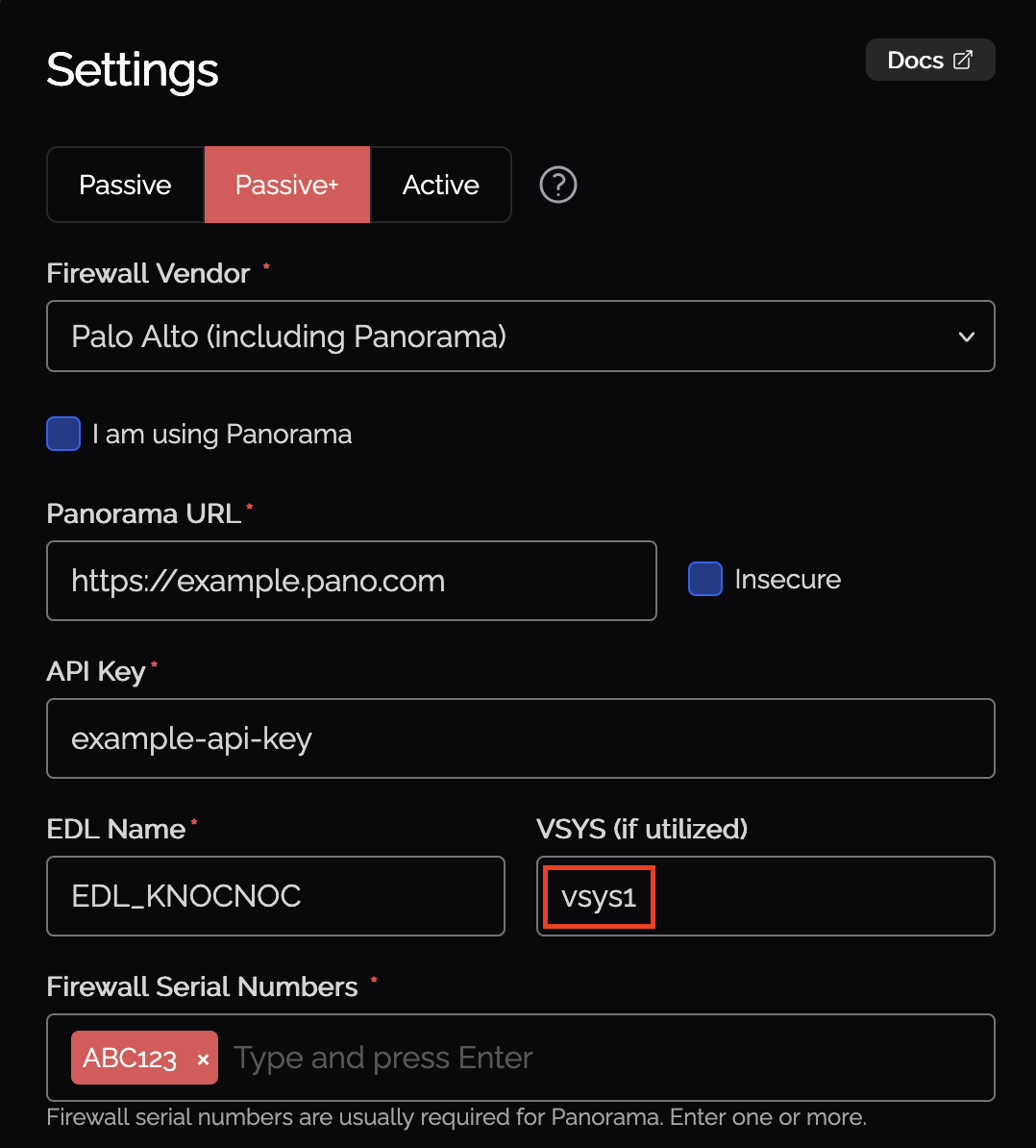Viewport: 1036px width, 1148px height.
Task: Click the external link icon in Docs
Action: [x=963, y=60]
